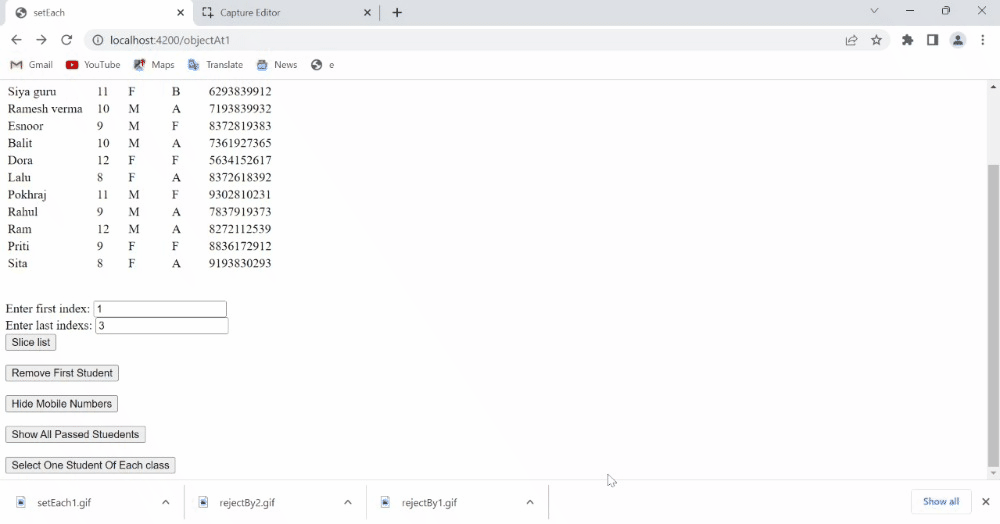Open a new browser tab
1000x524 pixels.
(x=397, y=13)
